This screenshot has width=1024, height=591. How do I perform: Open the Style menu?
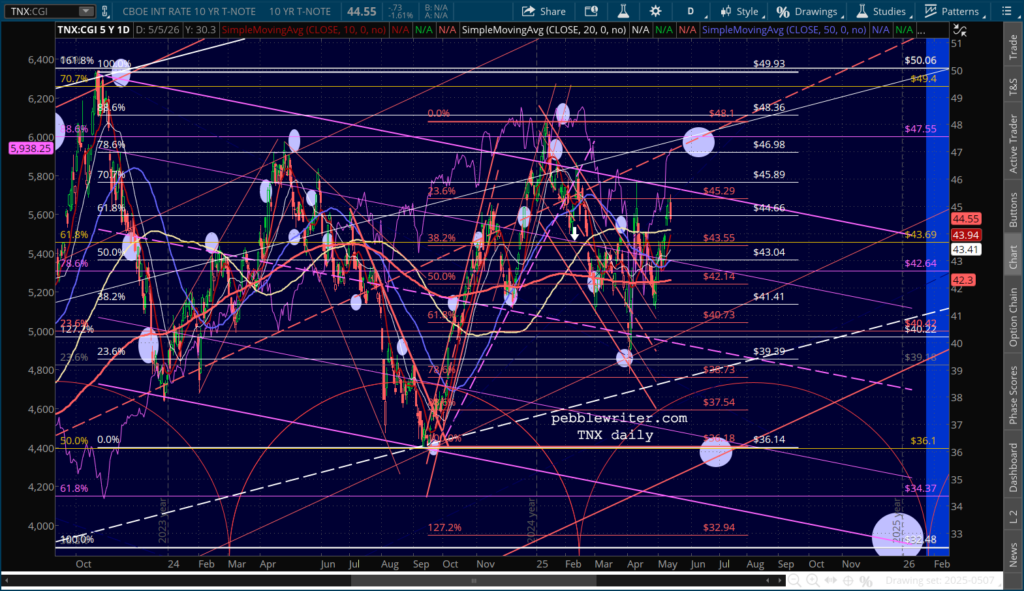pyautogui.click(x=741, y=11)
